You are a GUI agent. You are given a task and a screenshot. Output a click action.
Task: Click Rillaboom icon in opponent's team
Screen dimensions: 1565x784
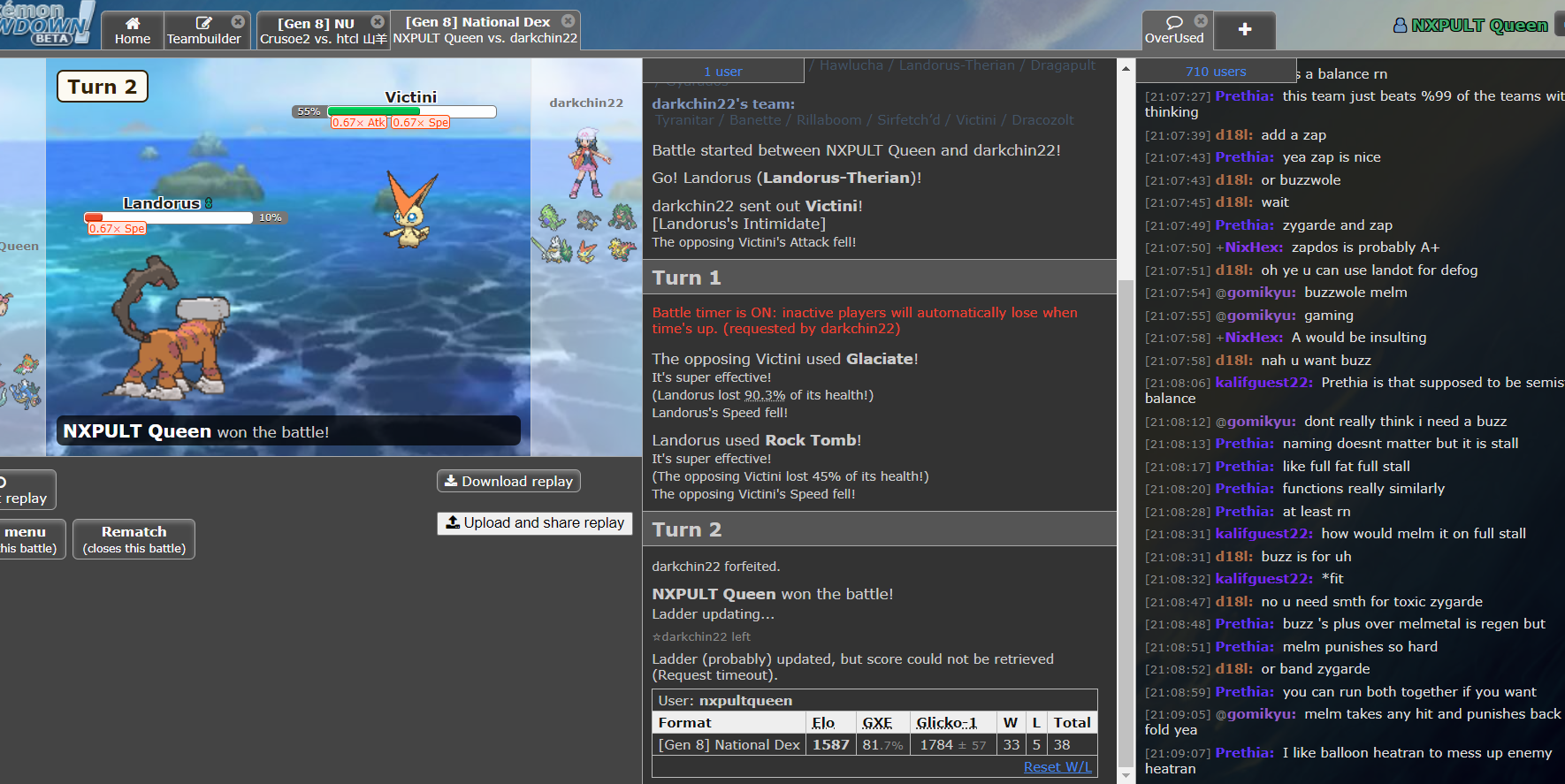(x=622, y=217)
